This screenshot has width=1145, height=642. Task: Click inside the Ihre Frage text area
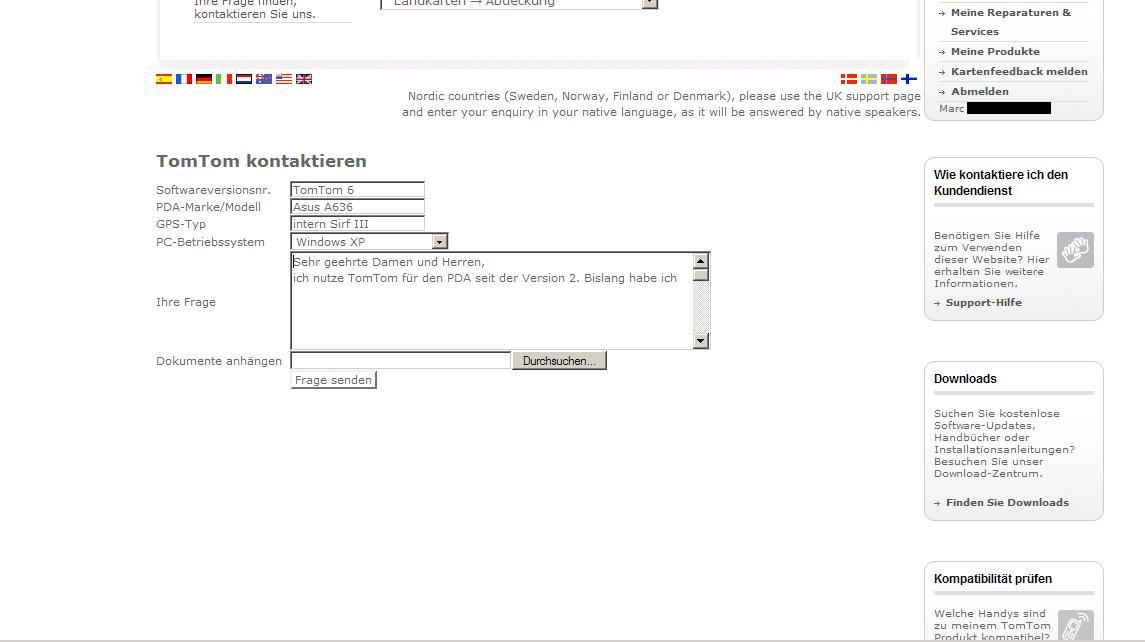[491, 300]
